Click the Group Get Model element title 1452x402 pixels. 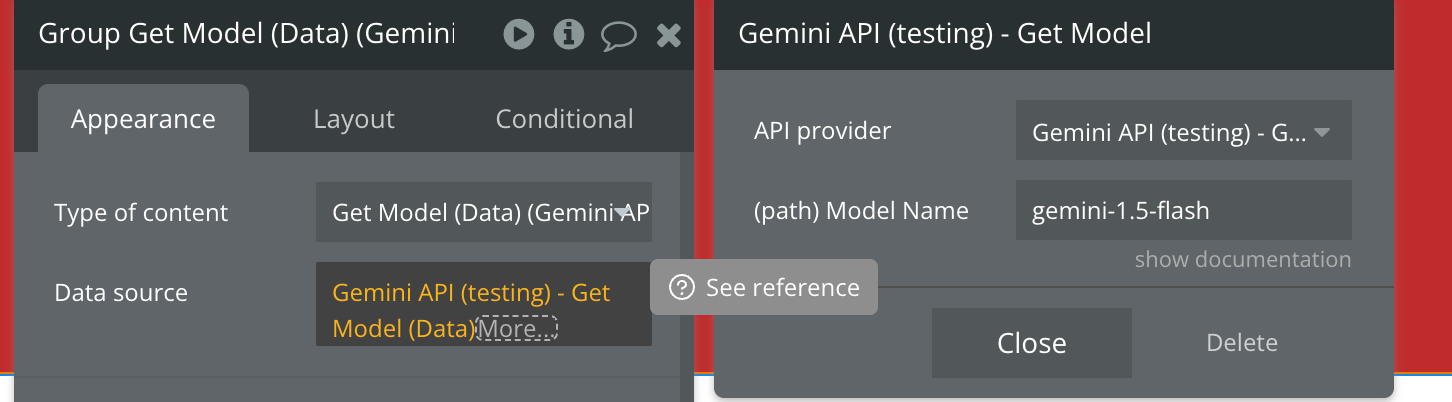point(245,34)
